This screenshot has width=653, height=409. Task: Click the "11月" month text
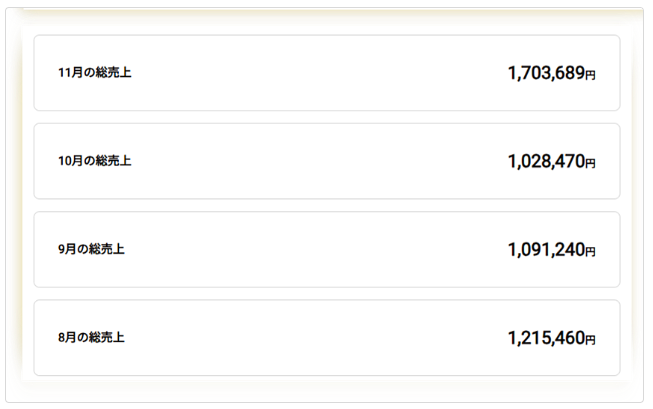pos(70,73)
